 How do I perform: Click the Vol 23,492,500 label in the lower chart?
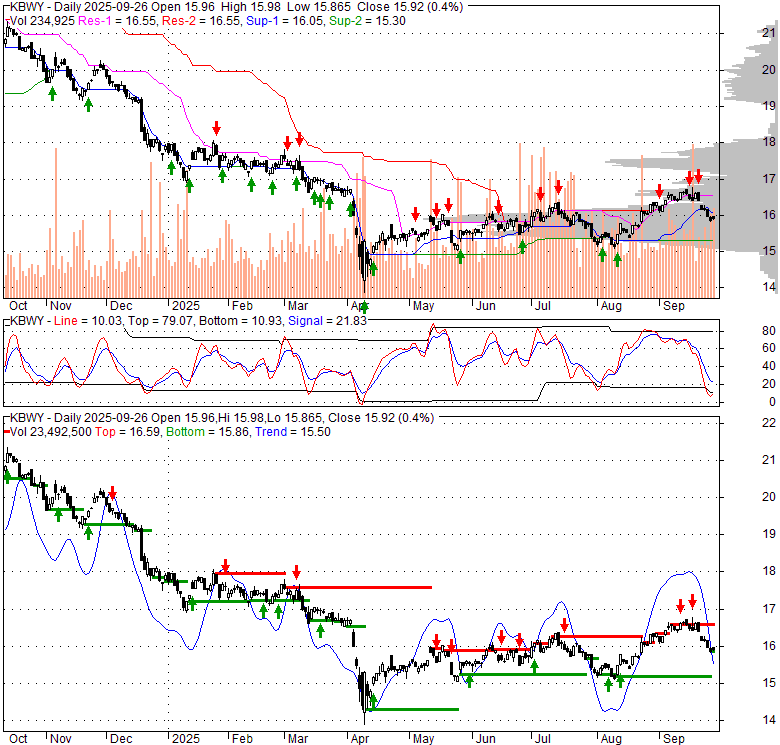51,432
